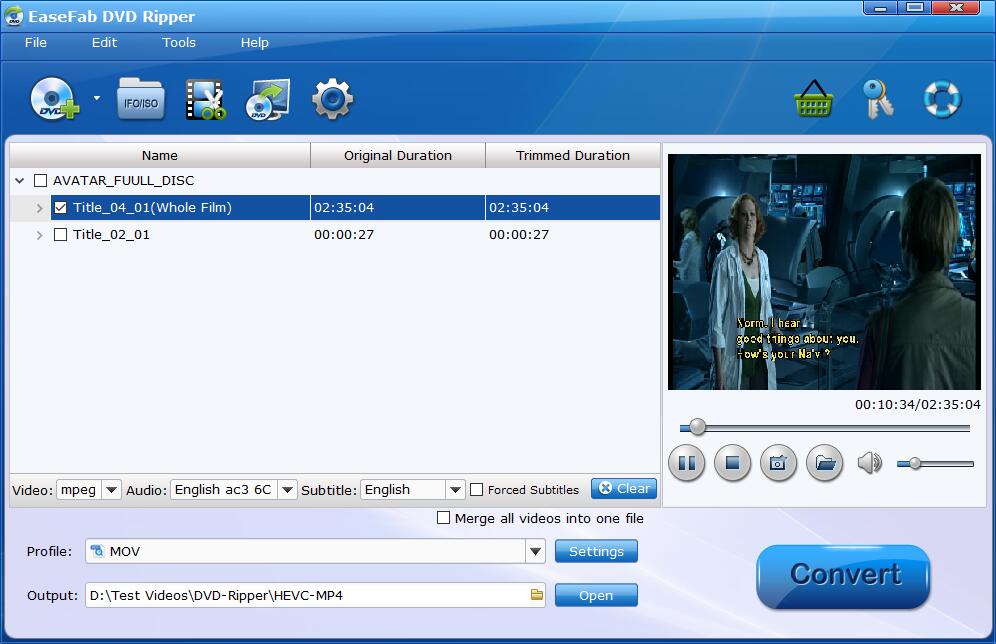Open the Video stream mpeg dropdown
The height and width of the screenshot is (644, 996).
[x=111, y=490]
